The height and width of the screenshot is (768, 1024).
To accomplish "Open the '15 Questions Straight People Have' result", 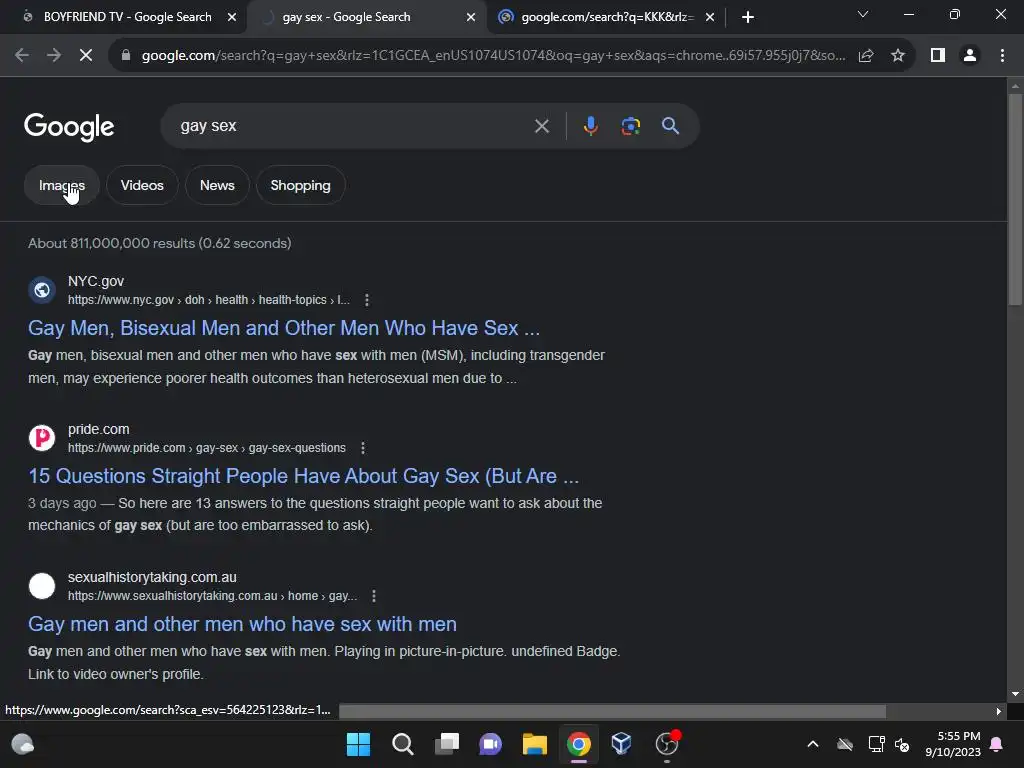I will [304, 476].
